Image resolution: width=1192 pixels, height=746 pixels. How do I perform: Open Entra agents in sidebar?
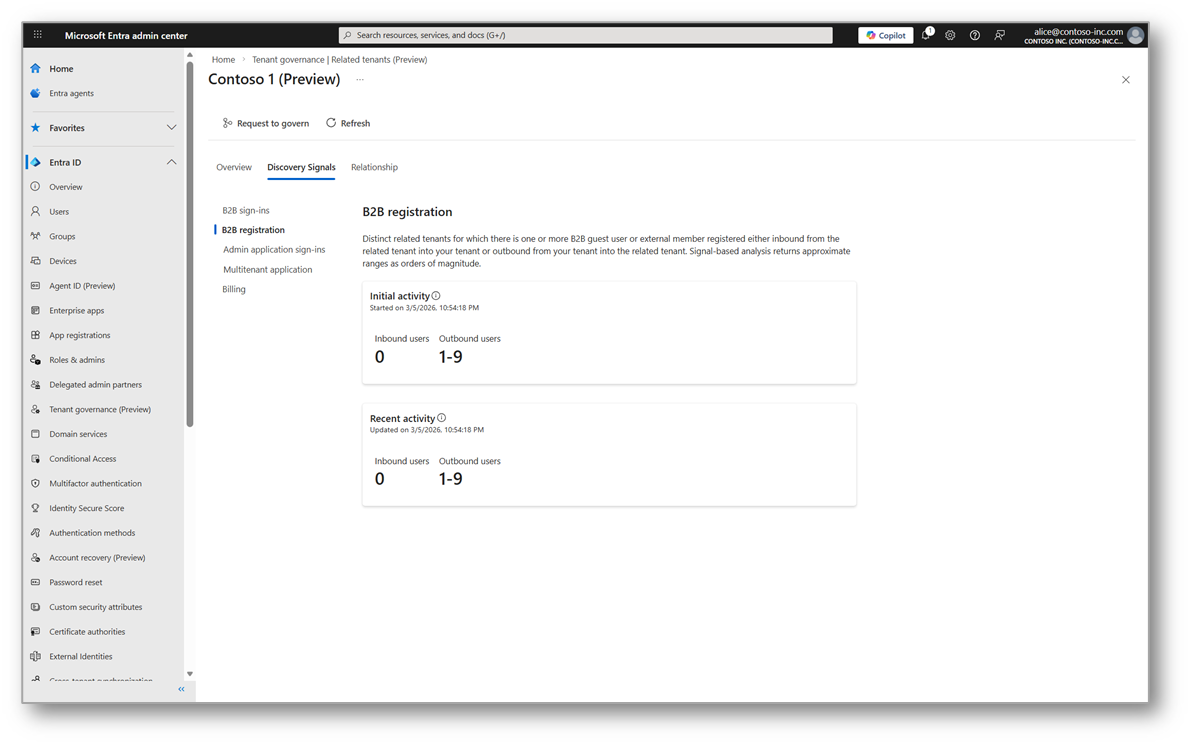pyautogui.click(x=71, y=94)
